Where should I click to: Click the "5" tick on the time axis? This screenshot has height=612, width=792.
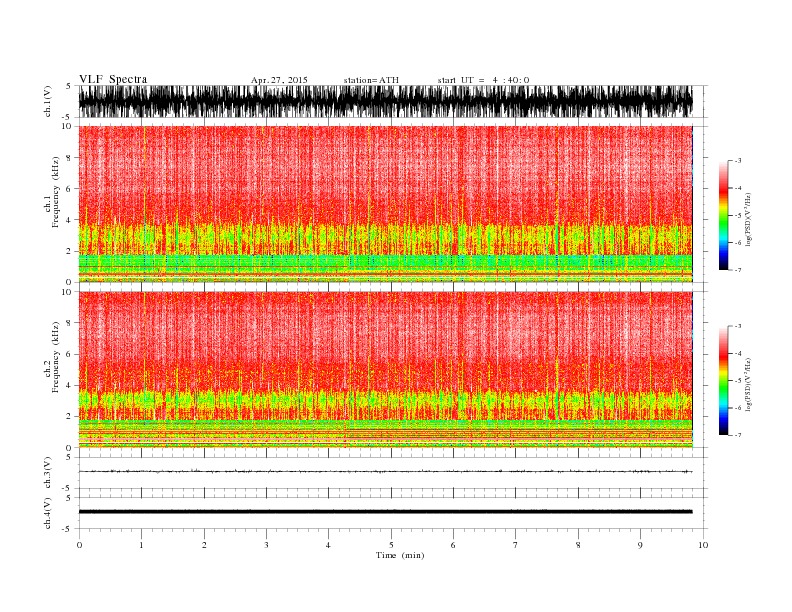(x=391, y=545)
